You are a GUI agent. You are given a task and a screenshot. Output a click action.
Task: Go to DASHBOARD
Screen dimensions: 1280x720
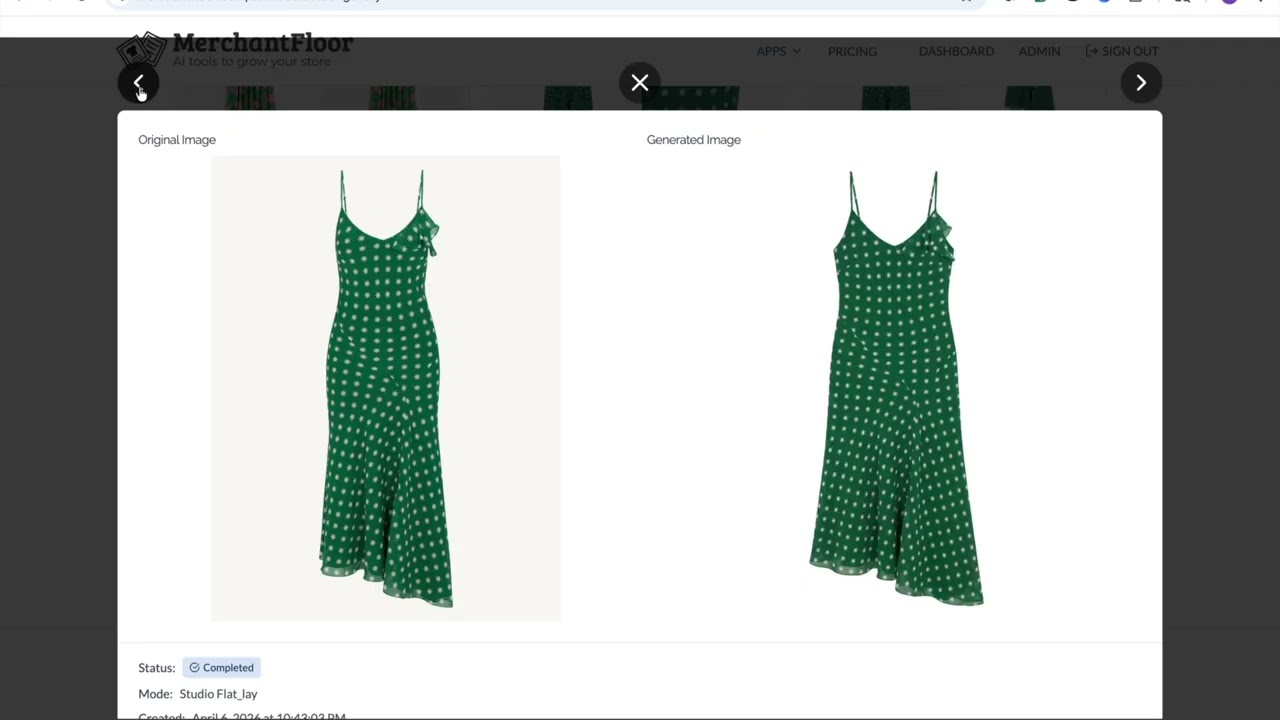coord(956,51)
